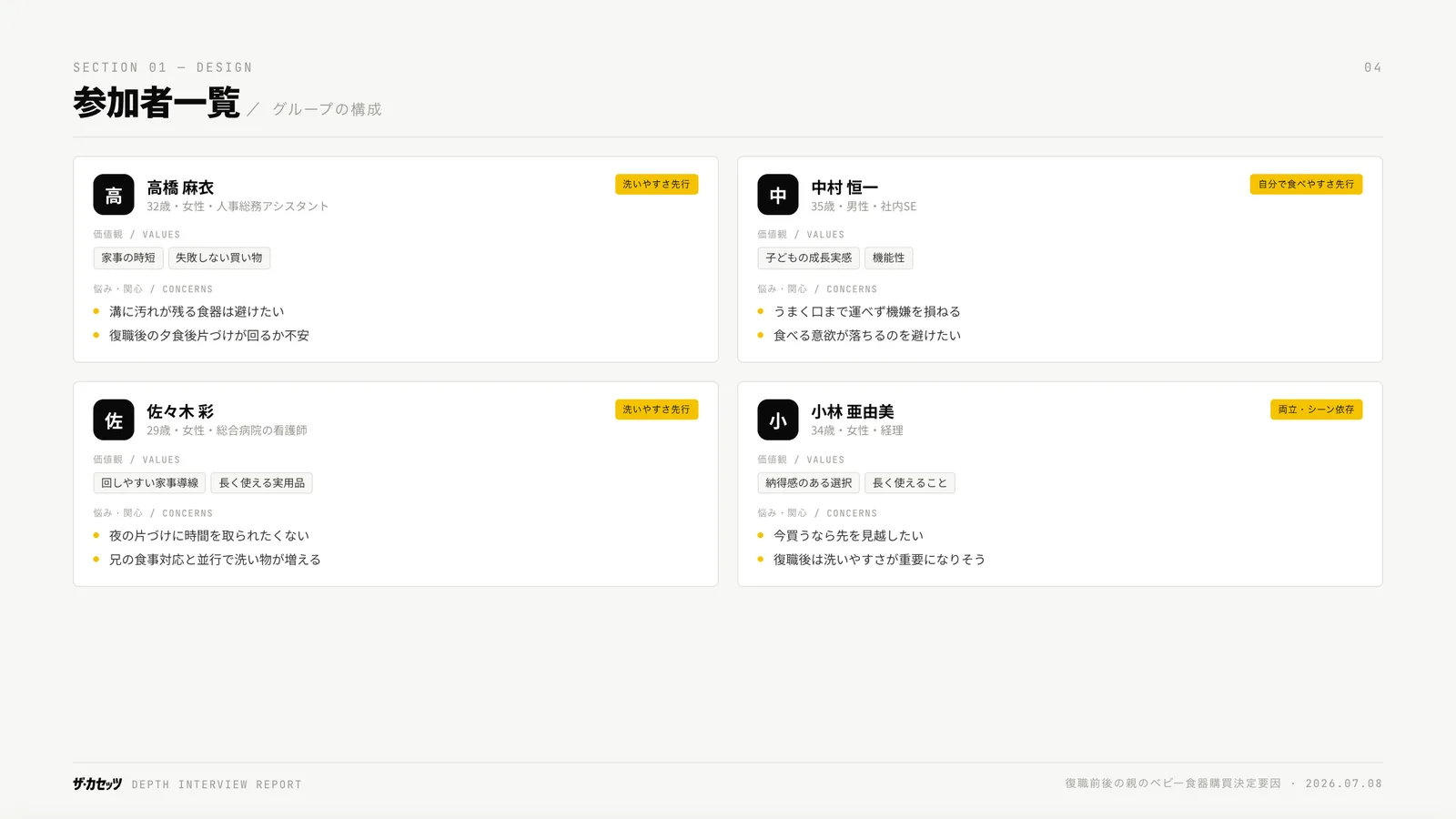The width and height of the screenshot is (1456, 819).
Task: Select 両立・シーン依存 badge
Action: coord(1316,409)
